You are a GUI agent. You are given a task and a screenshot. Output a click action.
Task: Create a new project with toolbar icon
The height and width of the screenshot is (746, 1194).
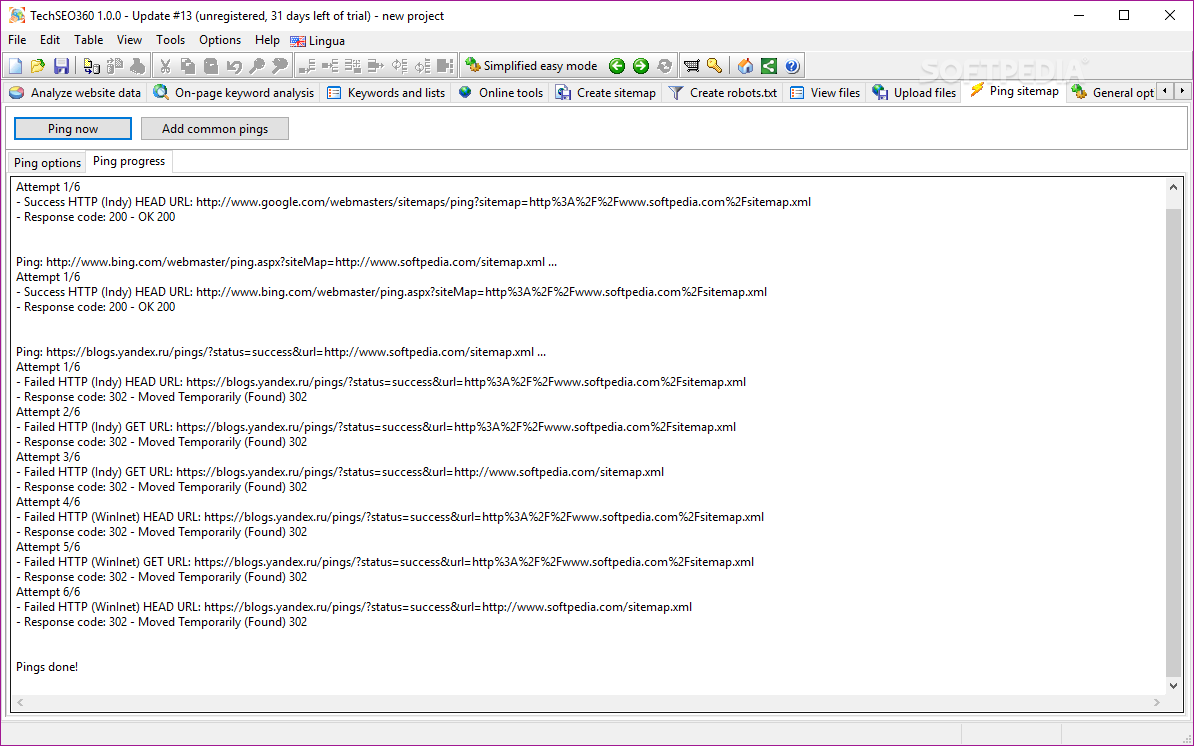(x=15, y=66)
